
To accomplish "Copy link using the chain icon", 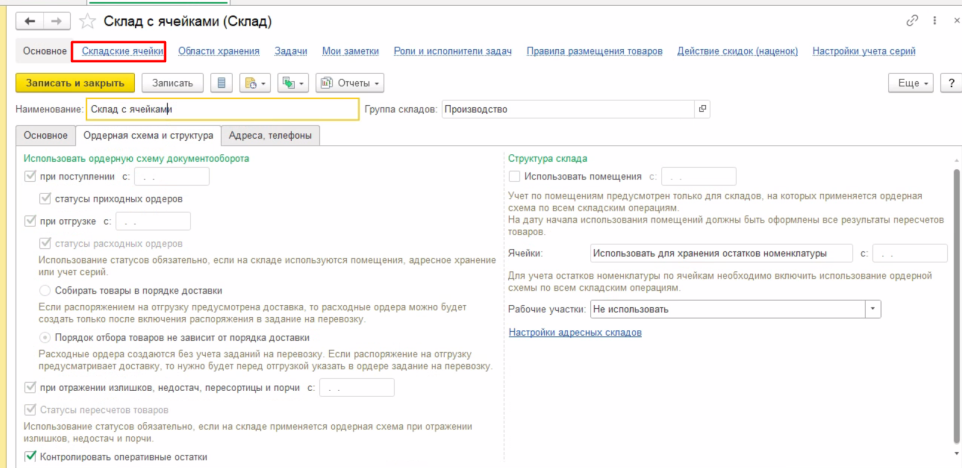I will 912,21.
